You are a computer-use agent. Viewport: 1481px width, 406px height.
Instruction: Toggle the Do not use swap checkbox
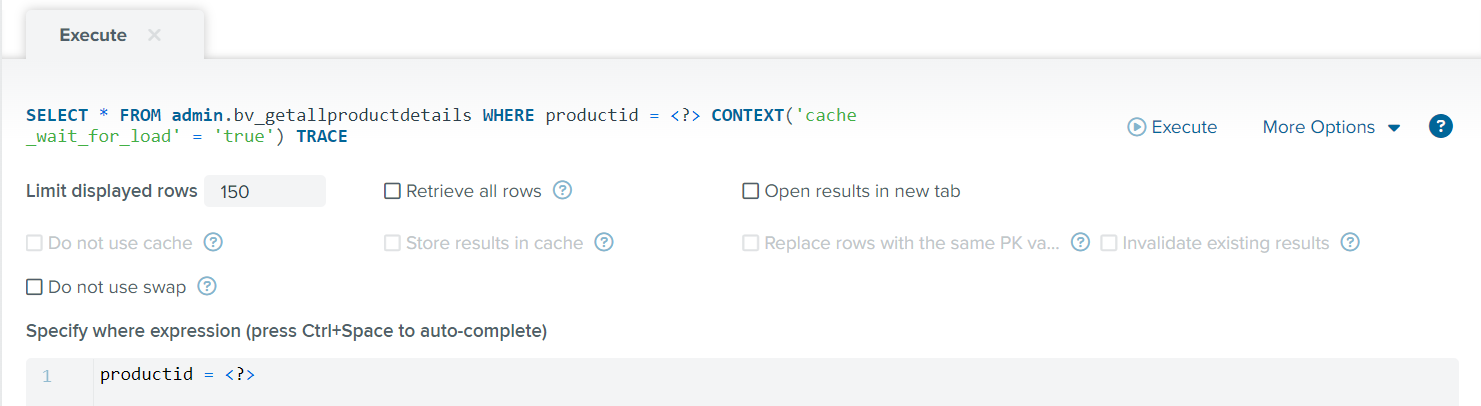34,287
